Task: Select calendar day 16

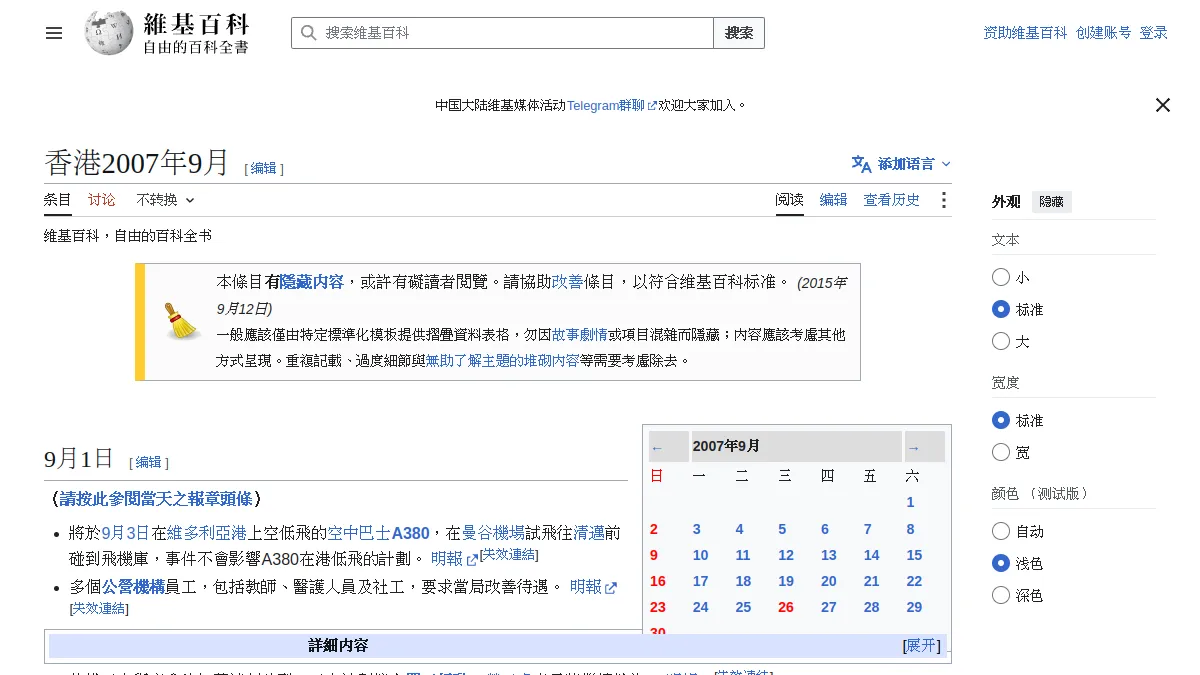Action: coord(657,581)
